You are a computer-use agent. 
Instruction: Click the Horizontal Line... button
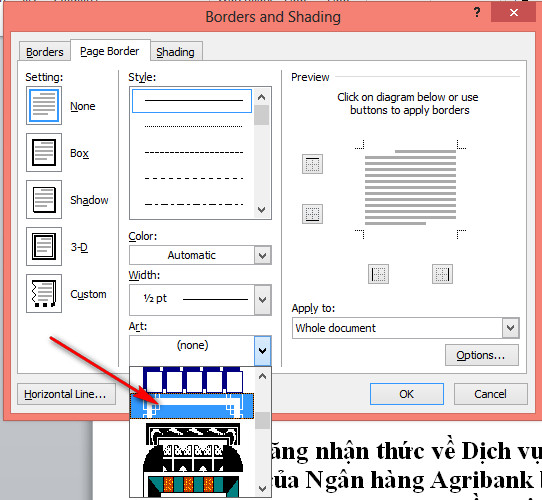pos(66,394)
